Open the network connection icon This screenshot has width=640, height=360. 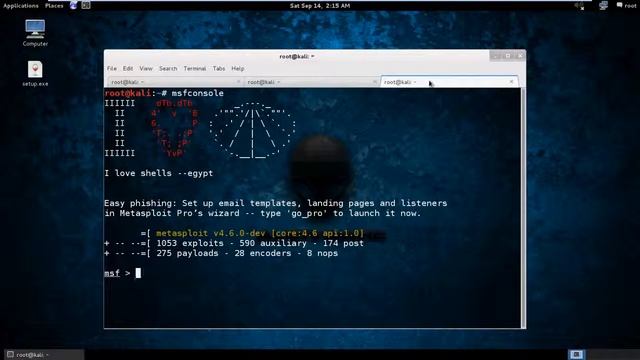[603, 5]
